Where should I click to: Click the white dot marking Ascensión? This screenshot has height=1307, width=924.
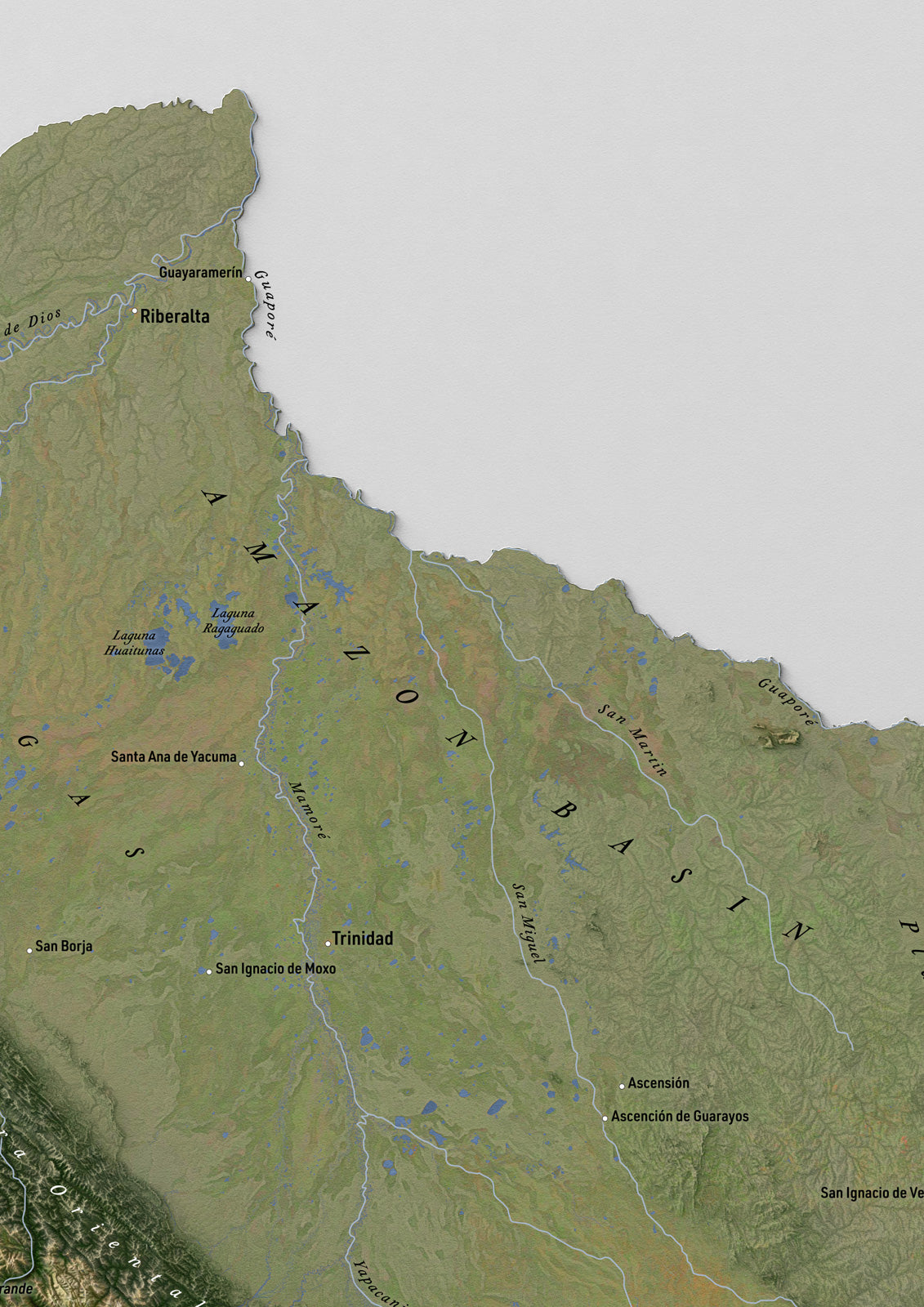622,1086
